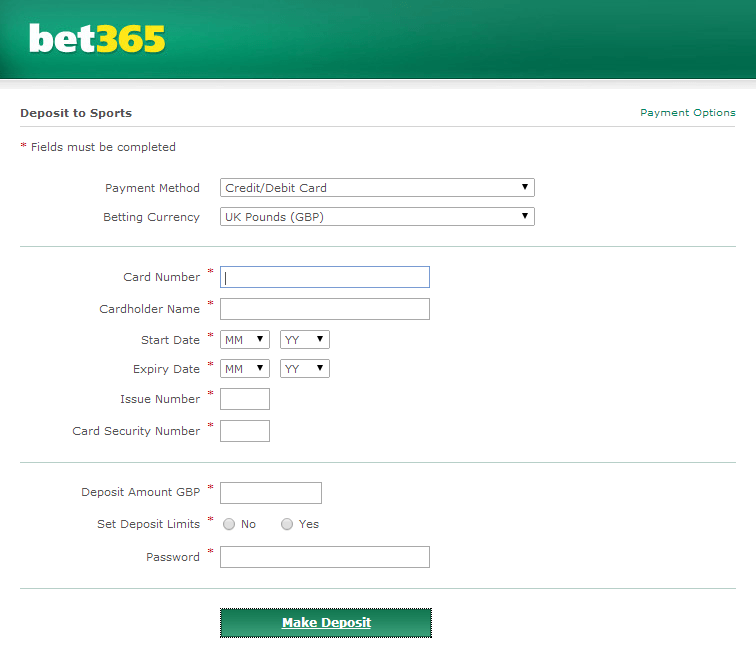Click the Password input field
Screen dimensions: 756x646
click(x=324, y=557)
